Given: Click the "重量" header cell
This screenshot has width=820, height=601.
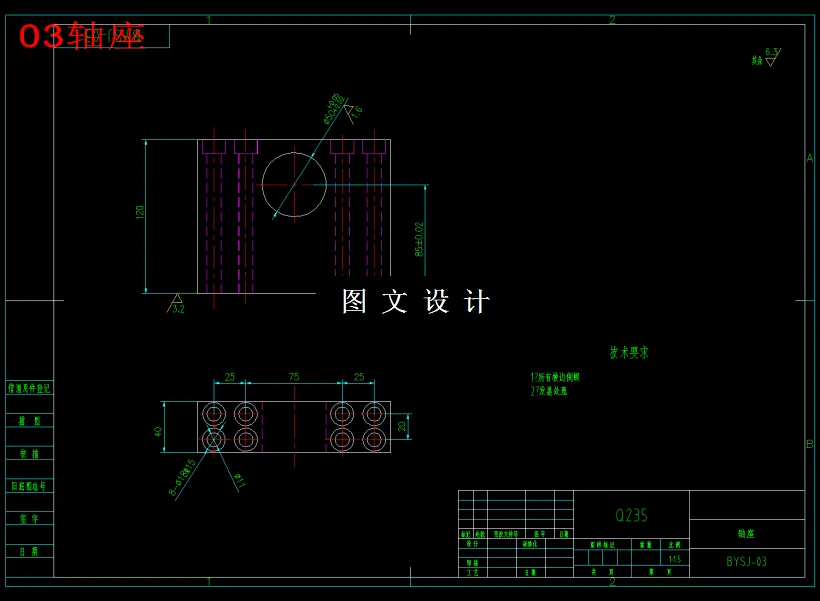Looking at the screenshot, I should click(645, 545).
